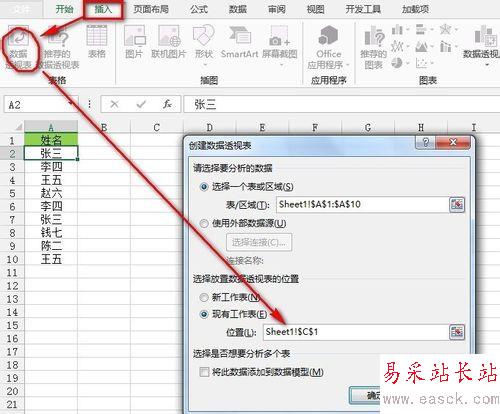Viewport: 500px width, 414px height.
Task: Click the formula bar containing 张三
Action: [342, 104]
